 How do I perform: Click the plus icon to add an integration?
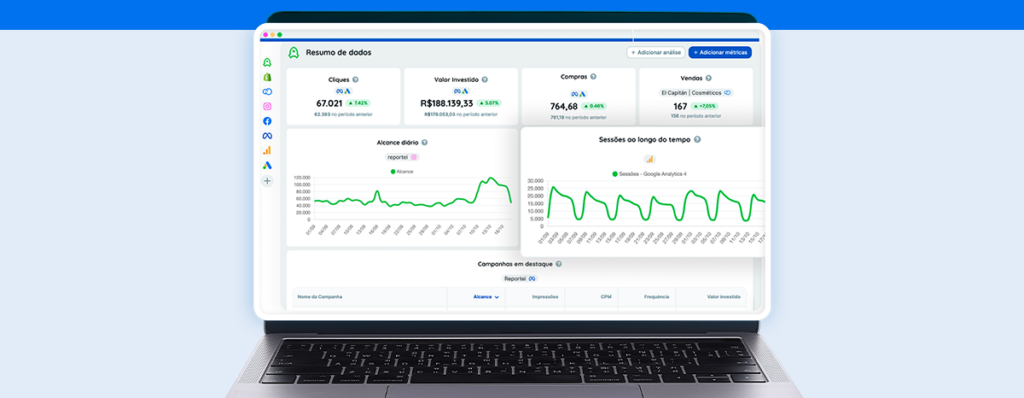[267, 181]
